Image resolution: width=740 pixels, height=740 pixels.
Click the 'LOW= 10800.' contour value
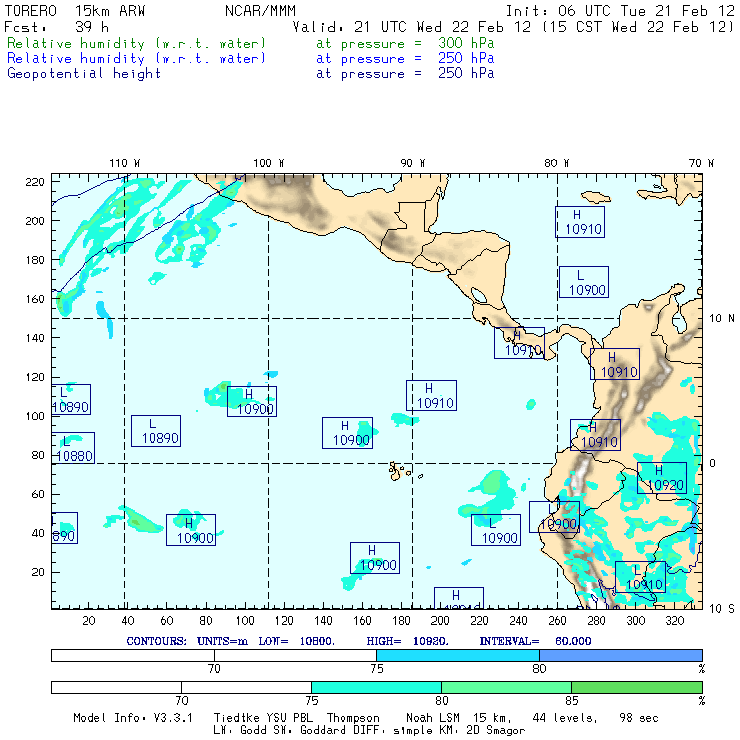click(296, 641)
